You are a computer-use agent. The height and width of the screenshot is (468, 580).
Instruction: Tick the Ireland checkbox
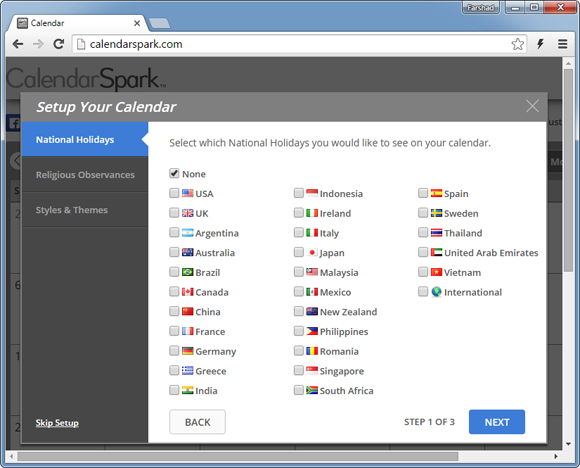tap(299, 212)
